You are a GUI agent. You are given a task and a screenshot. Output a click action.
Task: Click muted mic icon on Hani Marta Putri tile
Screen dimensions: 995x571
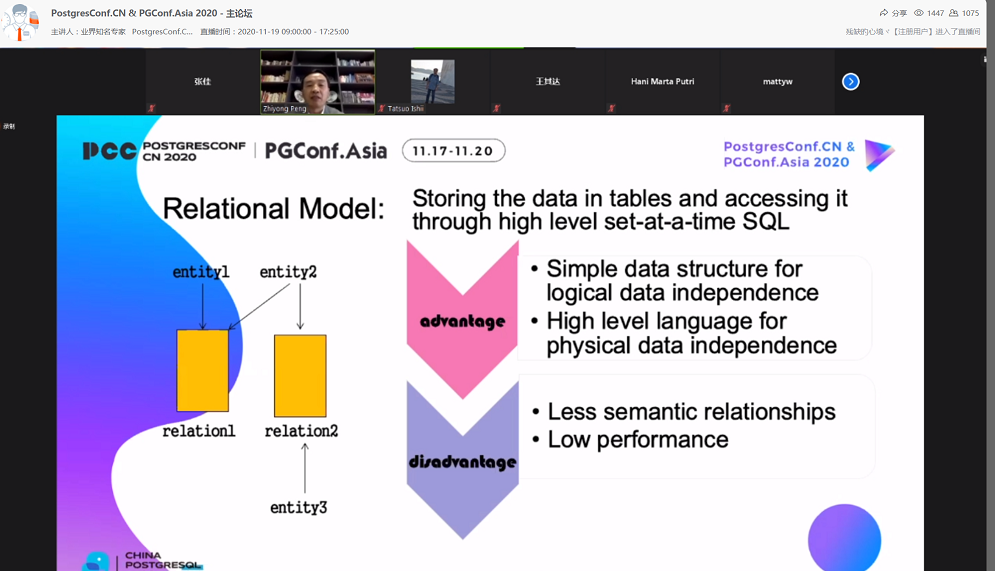coord(612,108)
